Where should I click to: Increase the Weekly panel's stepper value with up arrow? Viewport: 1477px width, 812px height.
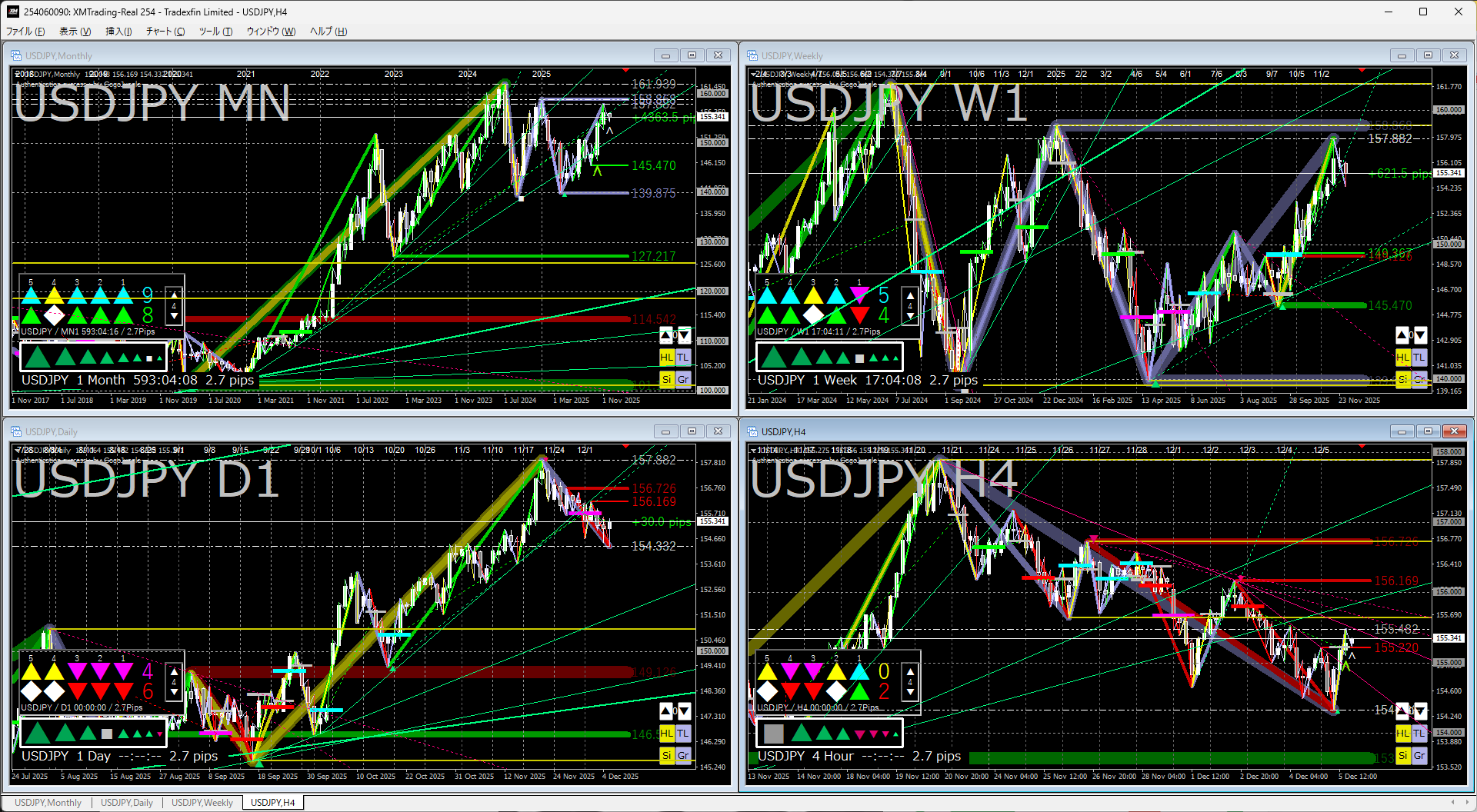tap(910, 295)
